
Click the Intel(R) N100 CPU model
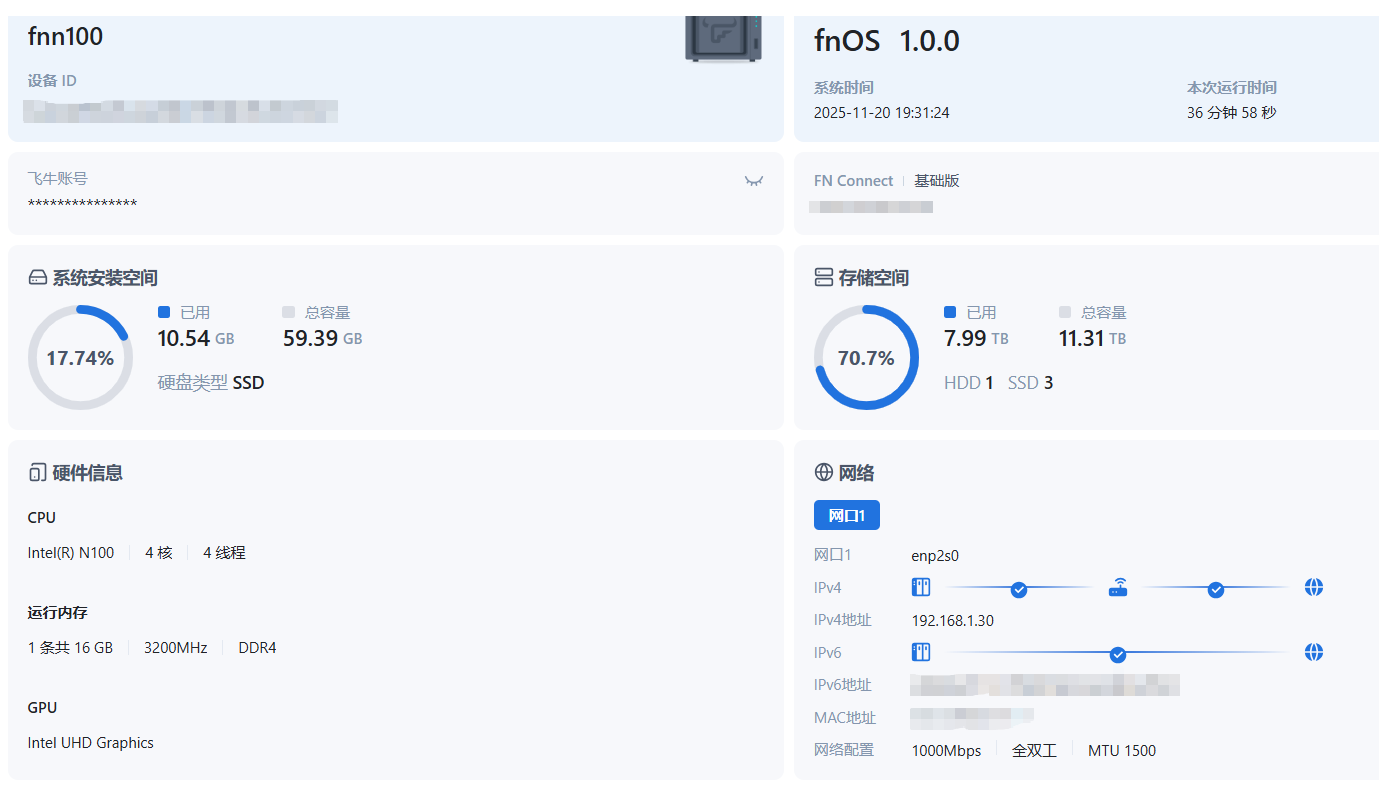coord(71,552)
